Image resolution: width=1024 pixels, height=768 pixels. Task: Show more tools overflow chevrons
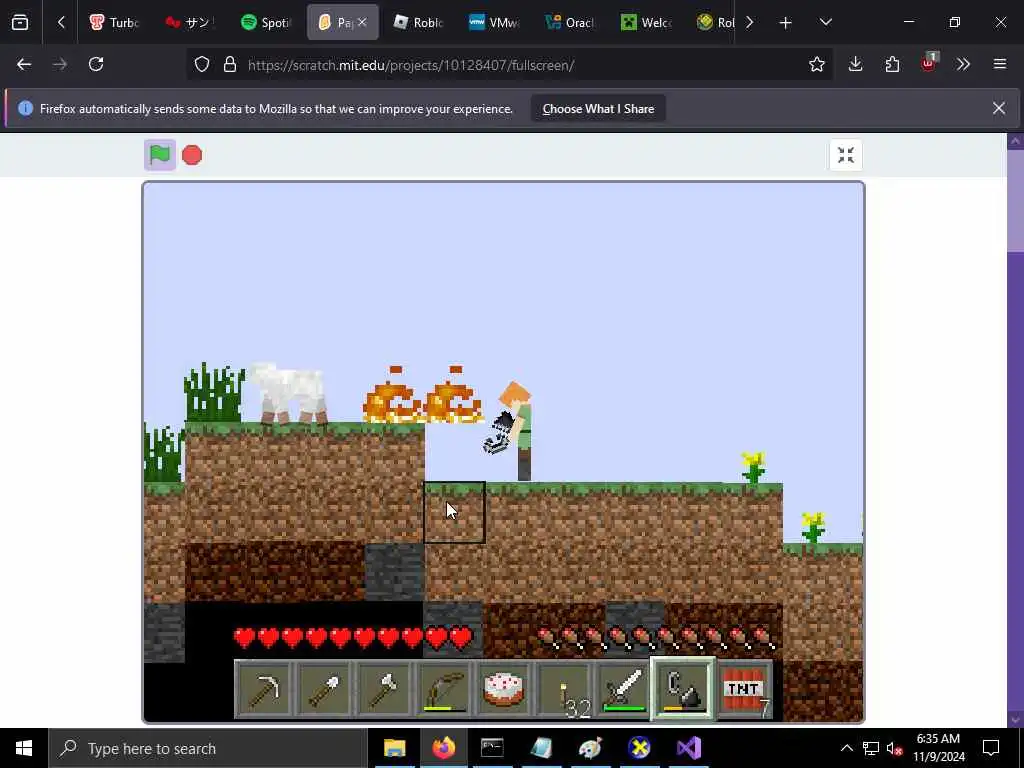pyautogui.click(x=963, y=64)
